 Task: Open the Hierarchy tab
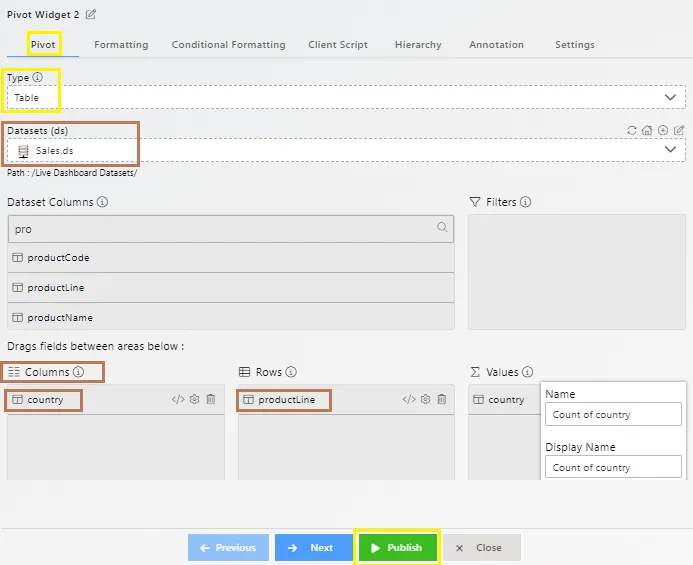pyautogui.click(x=418, y=45)
